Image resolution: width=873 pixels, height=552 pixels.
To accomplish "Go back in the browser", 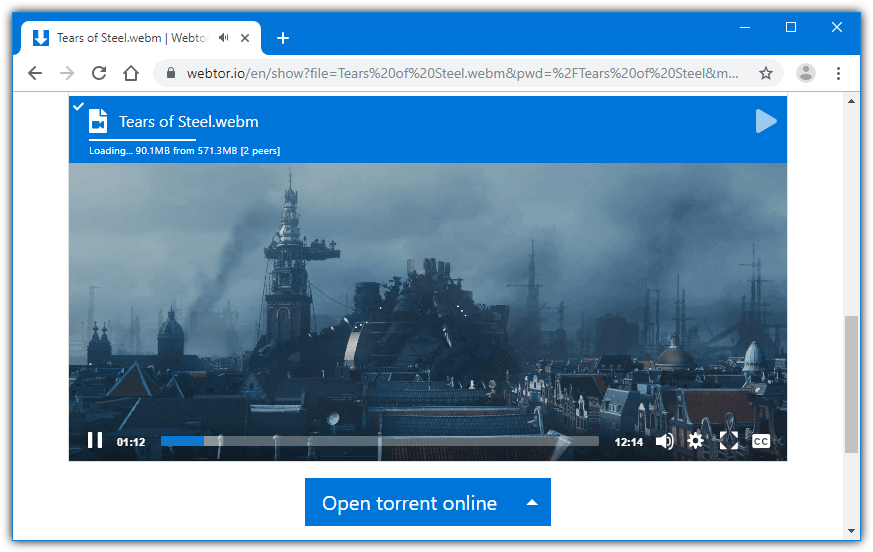I will click(x=35, y=73).
